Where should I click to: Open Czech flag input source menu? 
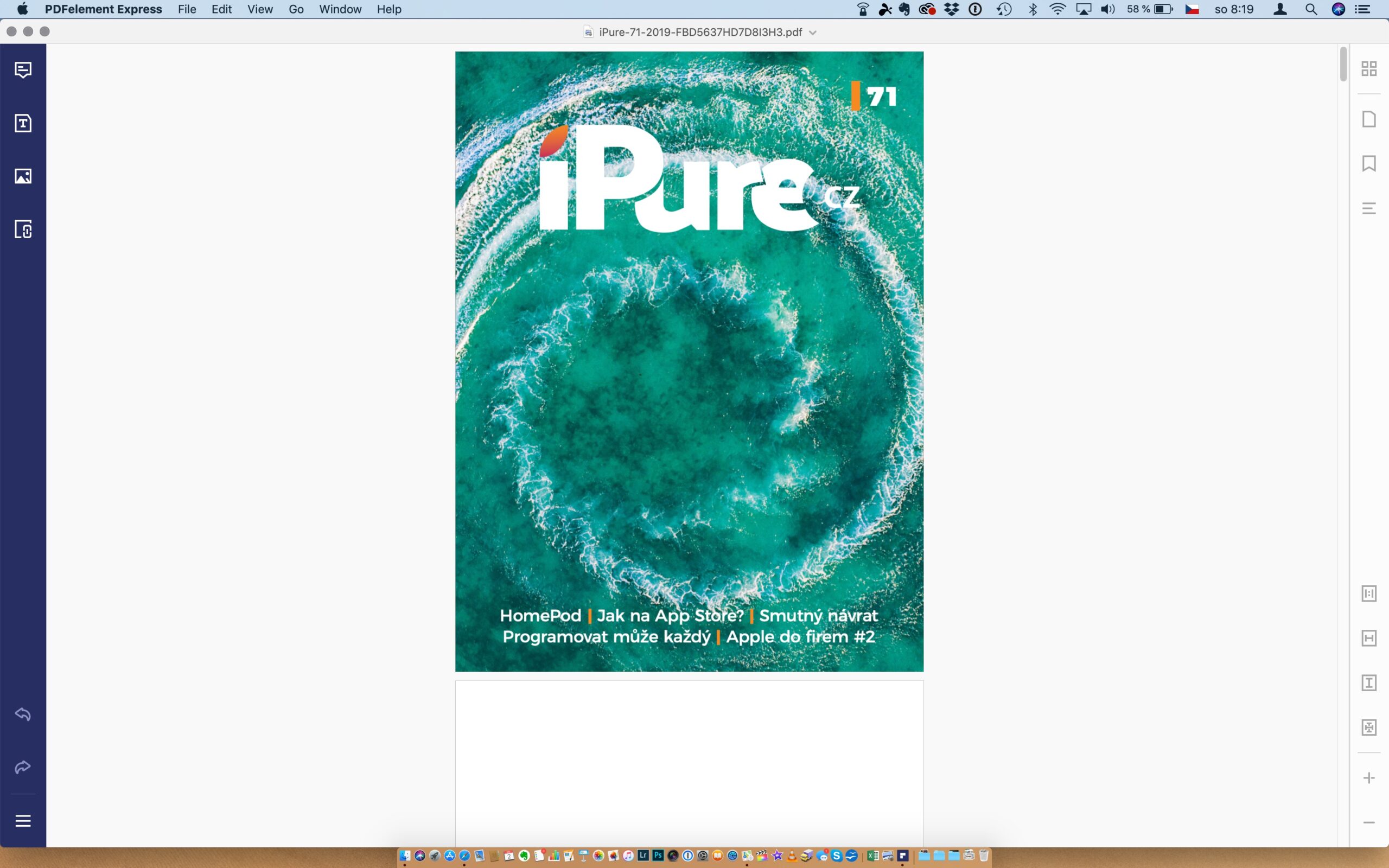point(1192,9)
